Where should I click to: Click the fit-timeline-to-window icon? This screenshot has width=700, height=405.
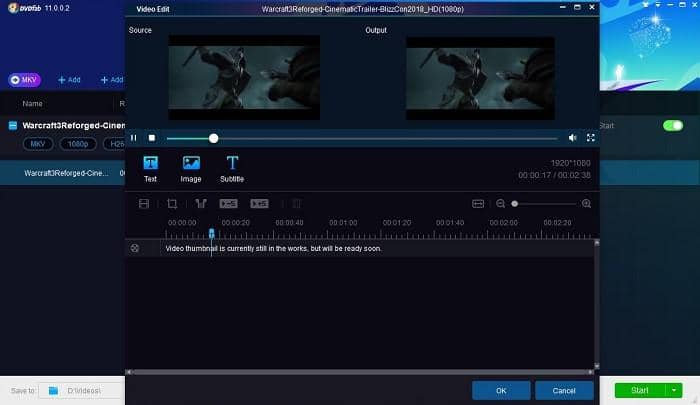pyautogui.click(x=478, y=204)
